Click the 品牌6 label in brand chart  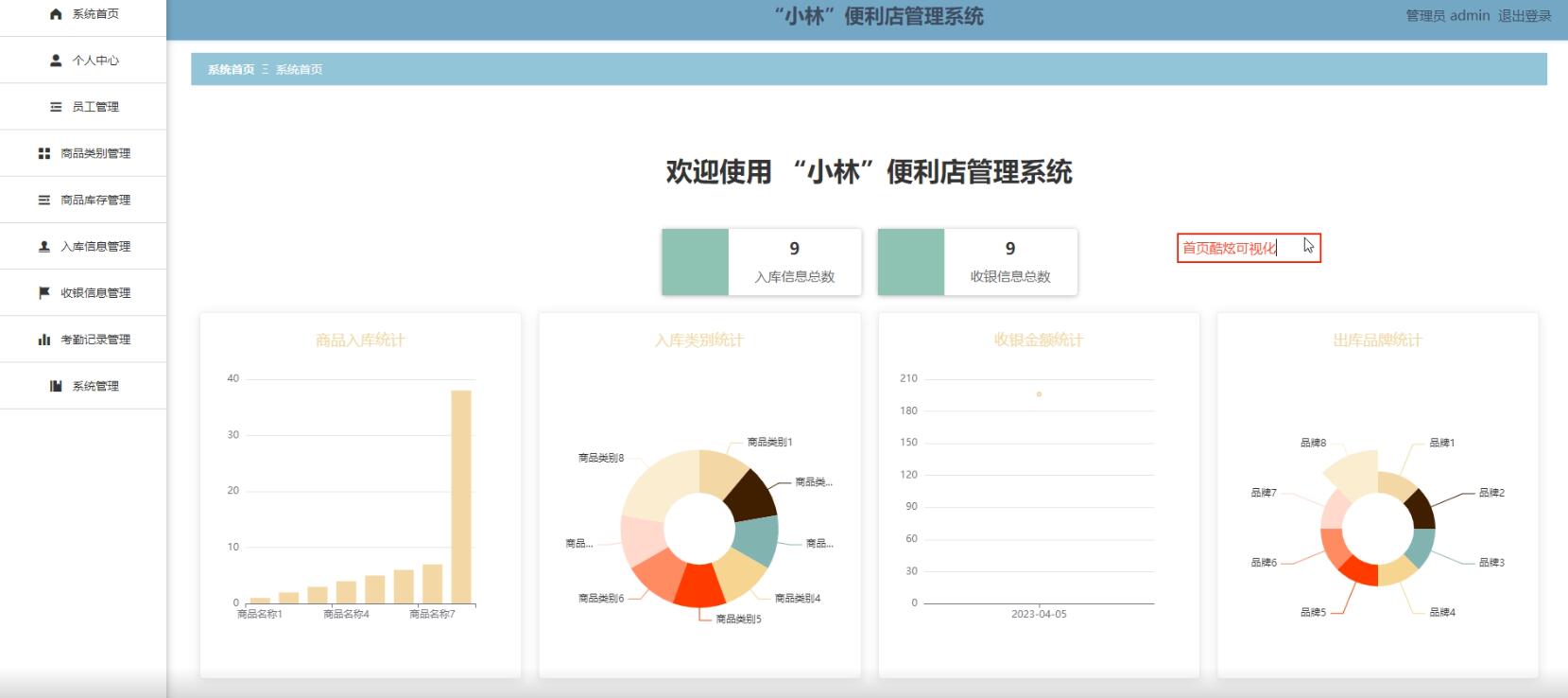click(1264, 563)
